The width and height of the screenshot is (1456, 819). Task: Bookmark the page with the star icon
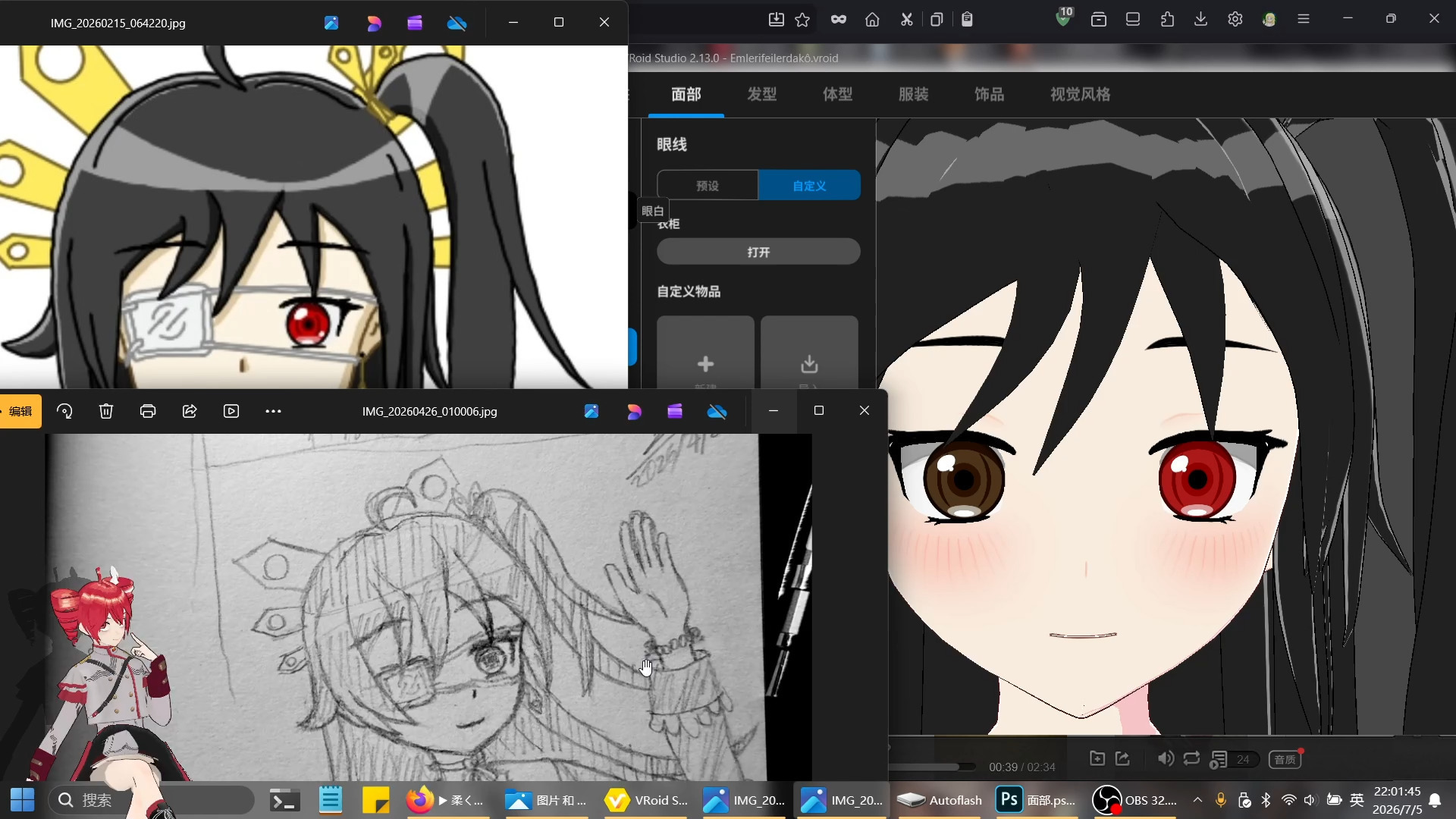tap(802, 20)
